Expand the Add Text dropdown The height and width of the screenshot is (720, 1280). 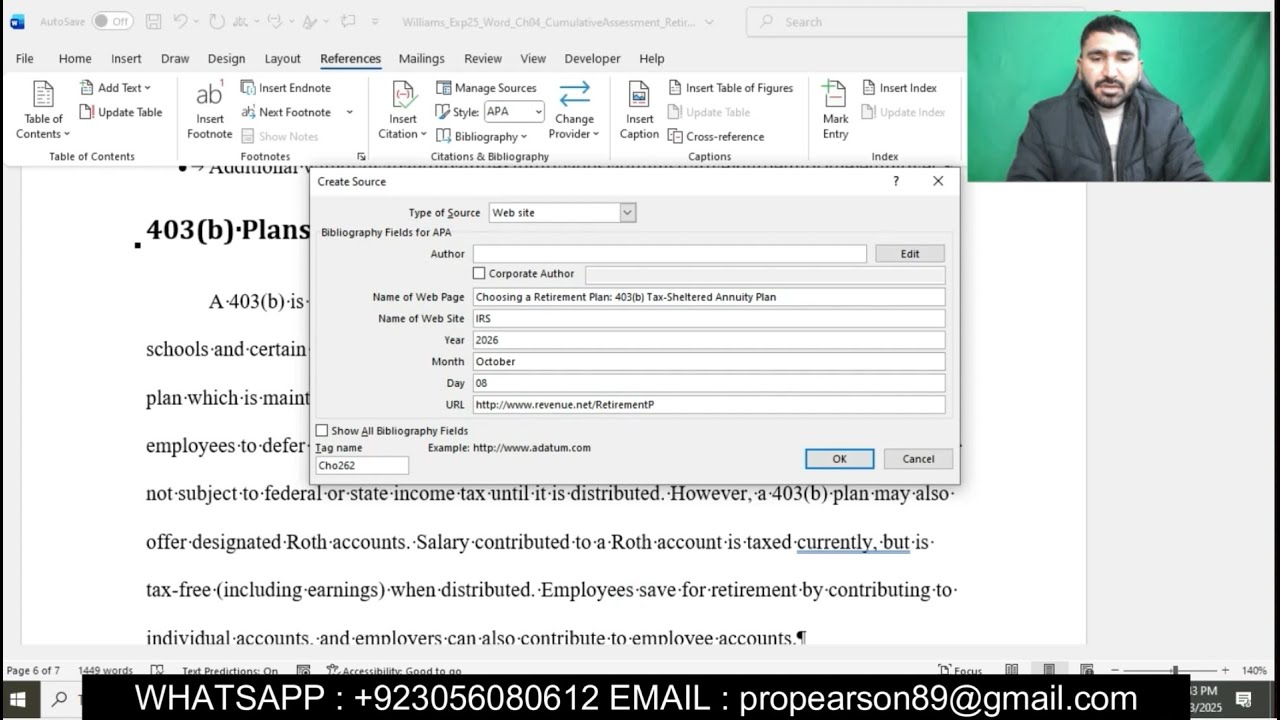148,88
